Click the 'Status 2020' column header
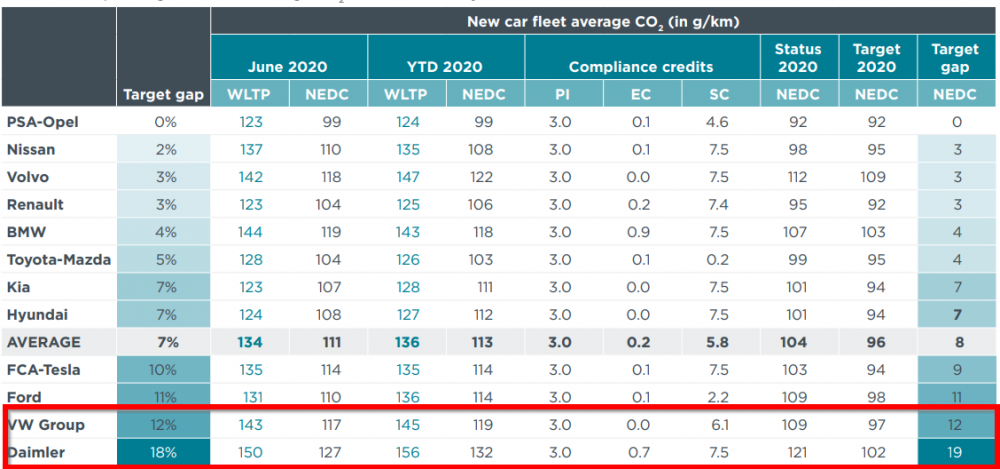 coord(798,58)
